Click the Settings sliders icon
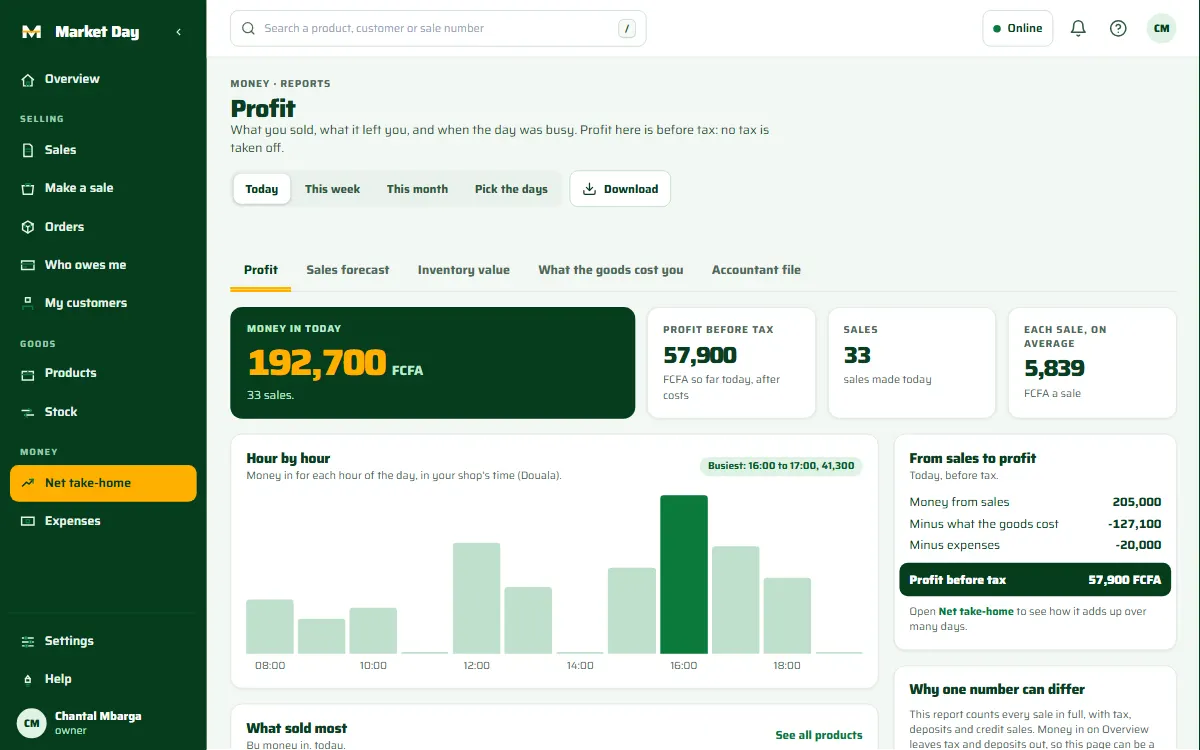This screenshot has width=1200, height=750. click(x=28, y=641)
